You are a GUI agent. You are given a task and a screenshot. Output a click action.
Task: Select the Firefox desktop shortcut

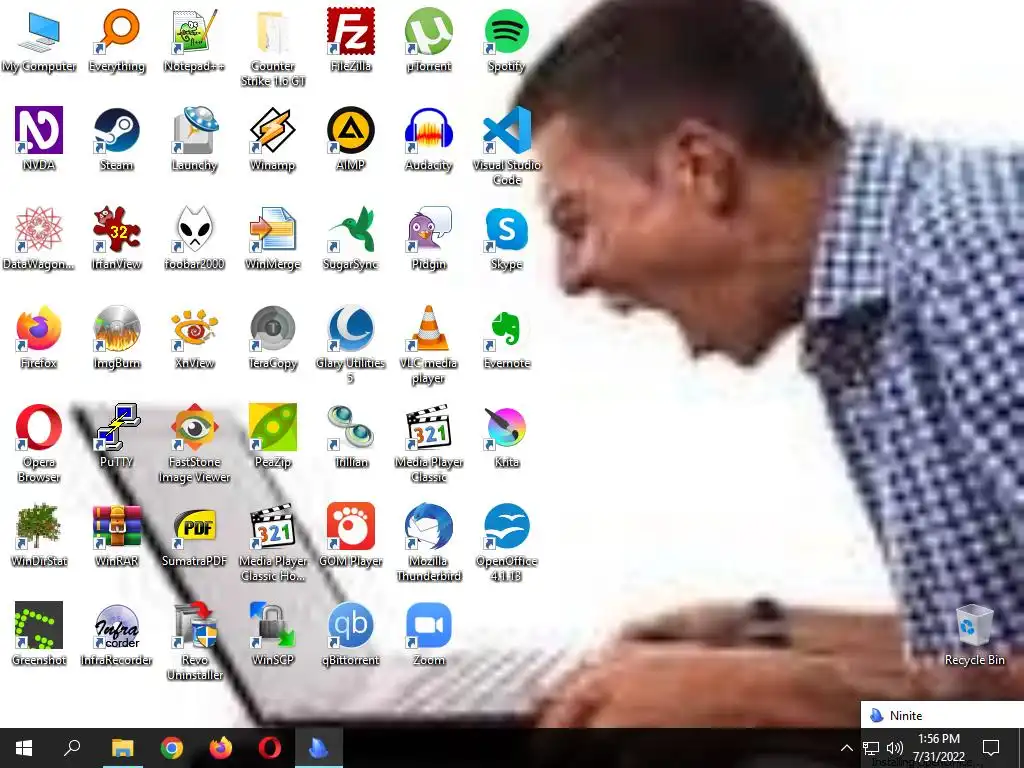[x=39, y=337]
